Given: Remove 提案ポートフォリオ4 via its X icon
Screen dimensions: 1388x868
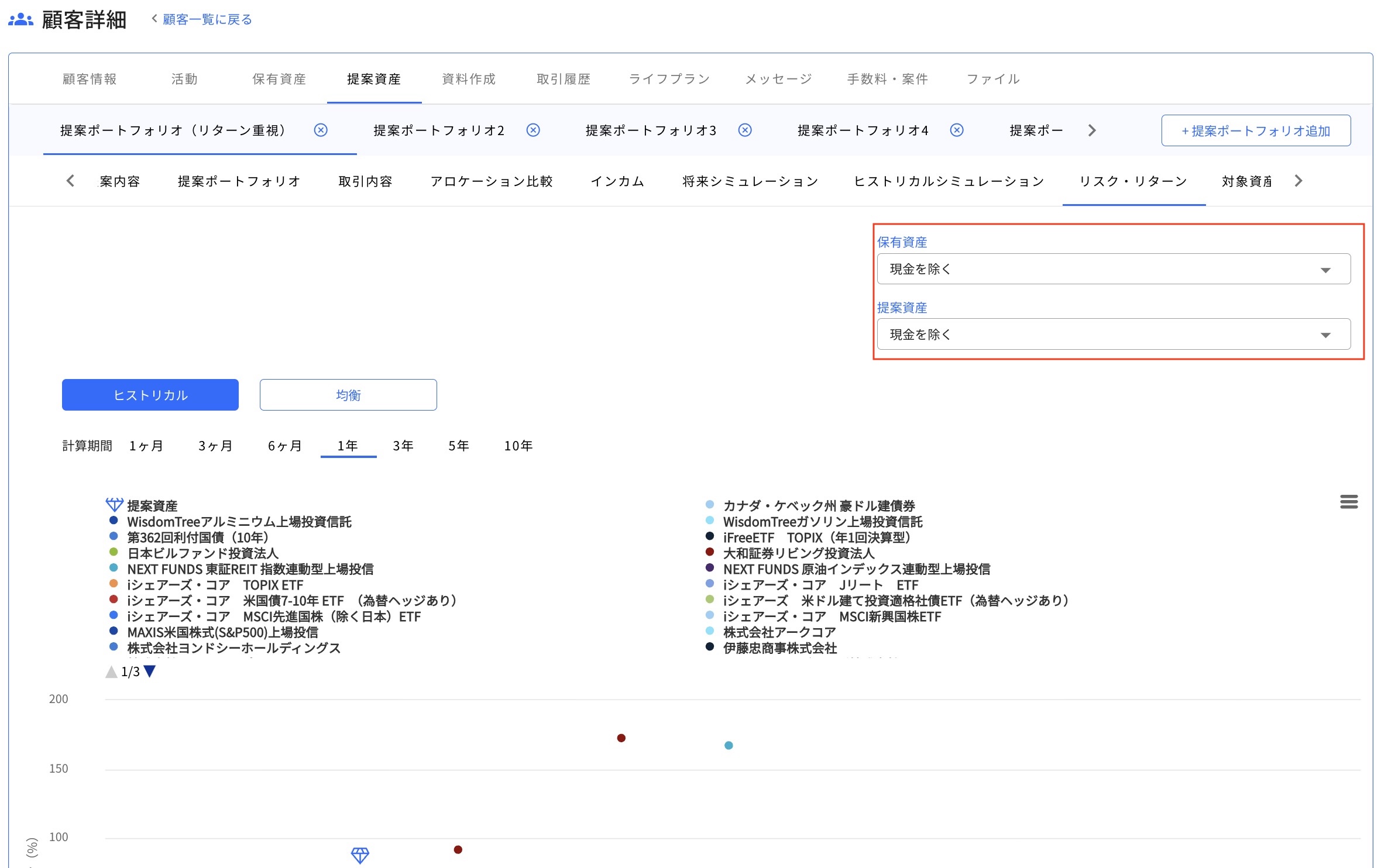Looking at the screenshot, I should (x=956, y=130).
